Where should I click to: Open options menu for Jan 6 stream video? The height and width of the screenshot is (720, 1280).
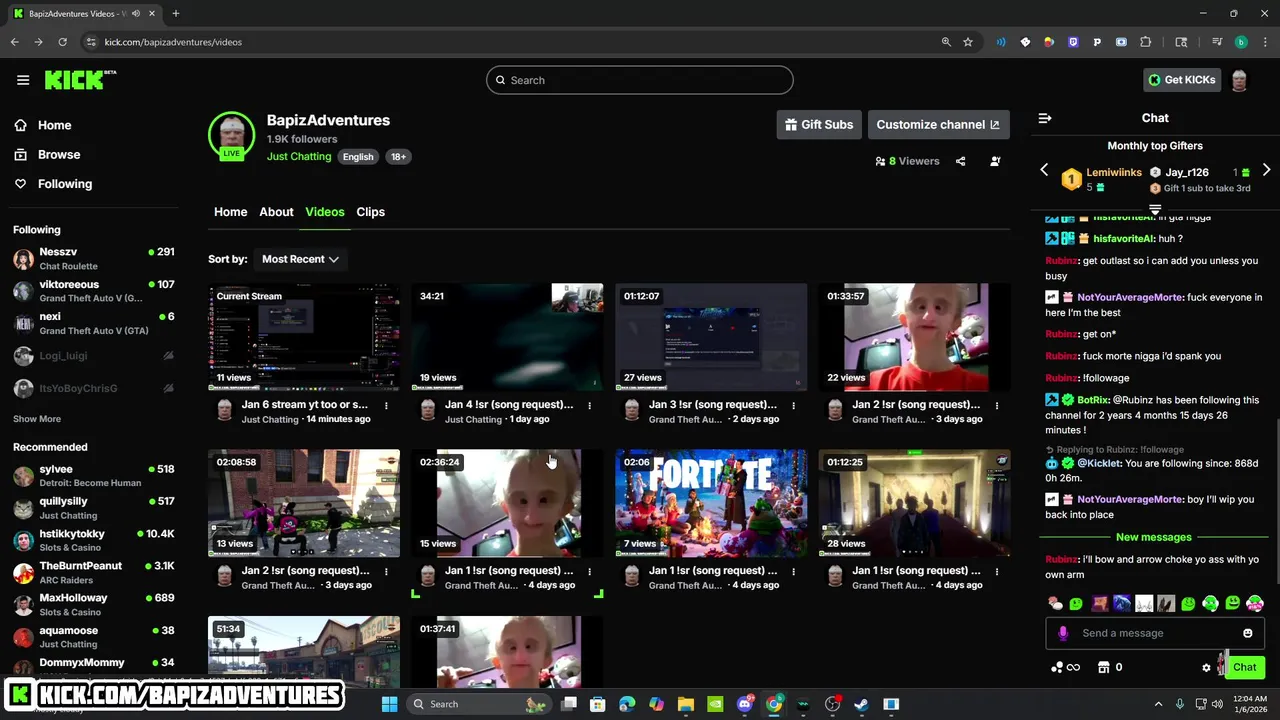coord(386,405)
